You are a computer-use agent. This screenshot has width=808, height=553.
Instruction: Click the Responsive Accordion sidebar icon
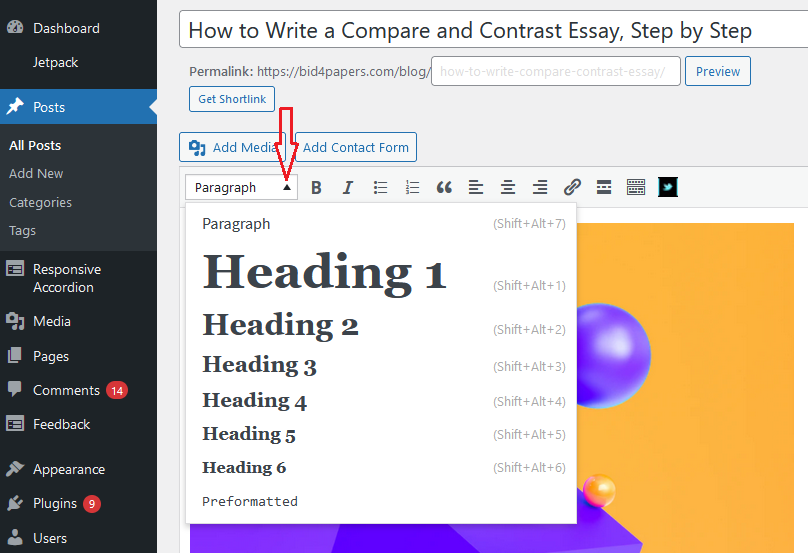[x=15, y=269]
